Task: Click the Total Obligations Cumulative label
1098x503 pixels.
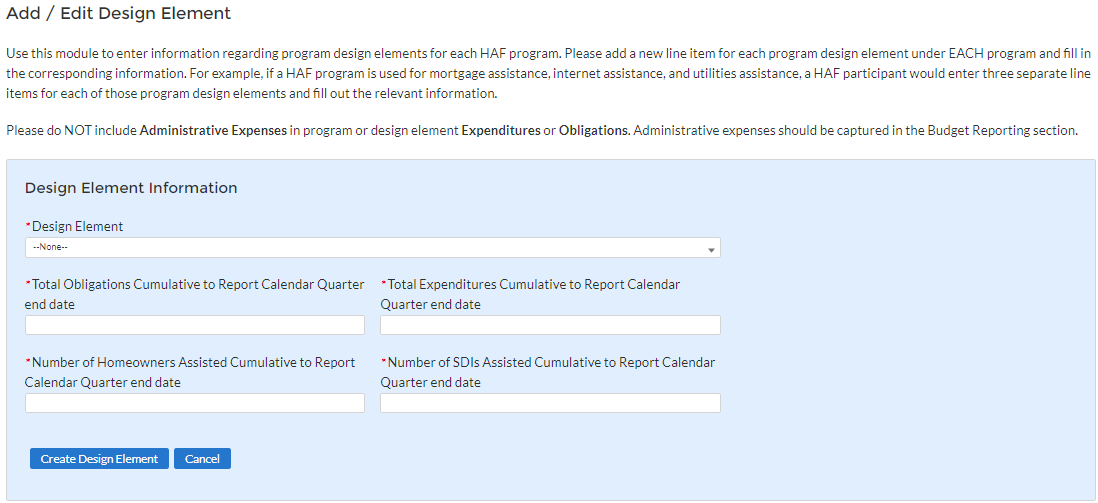Action: tap(195, 294)
